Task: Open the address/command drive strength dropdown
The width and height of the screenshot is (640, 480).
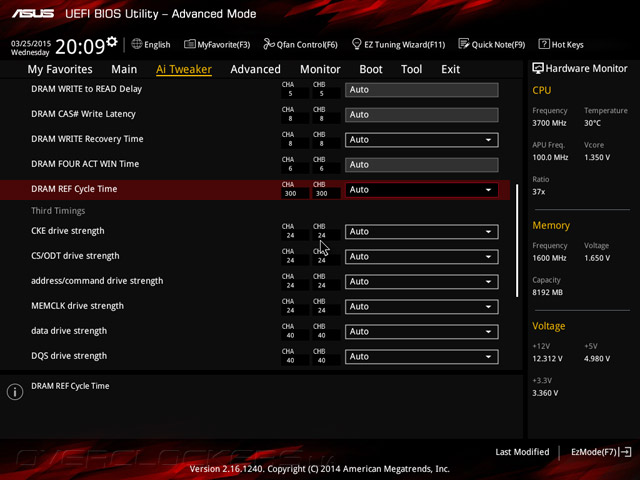Action: click(422, 282)
